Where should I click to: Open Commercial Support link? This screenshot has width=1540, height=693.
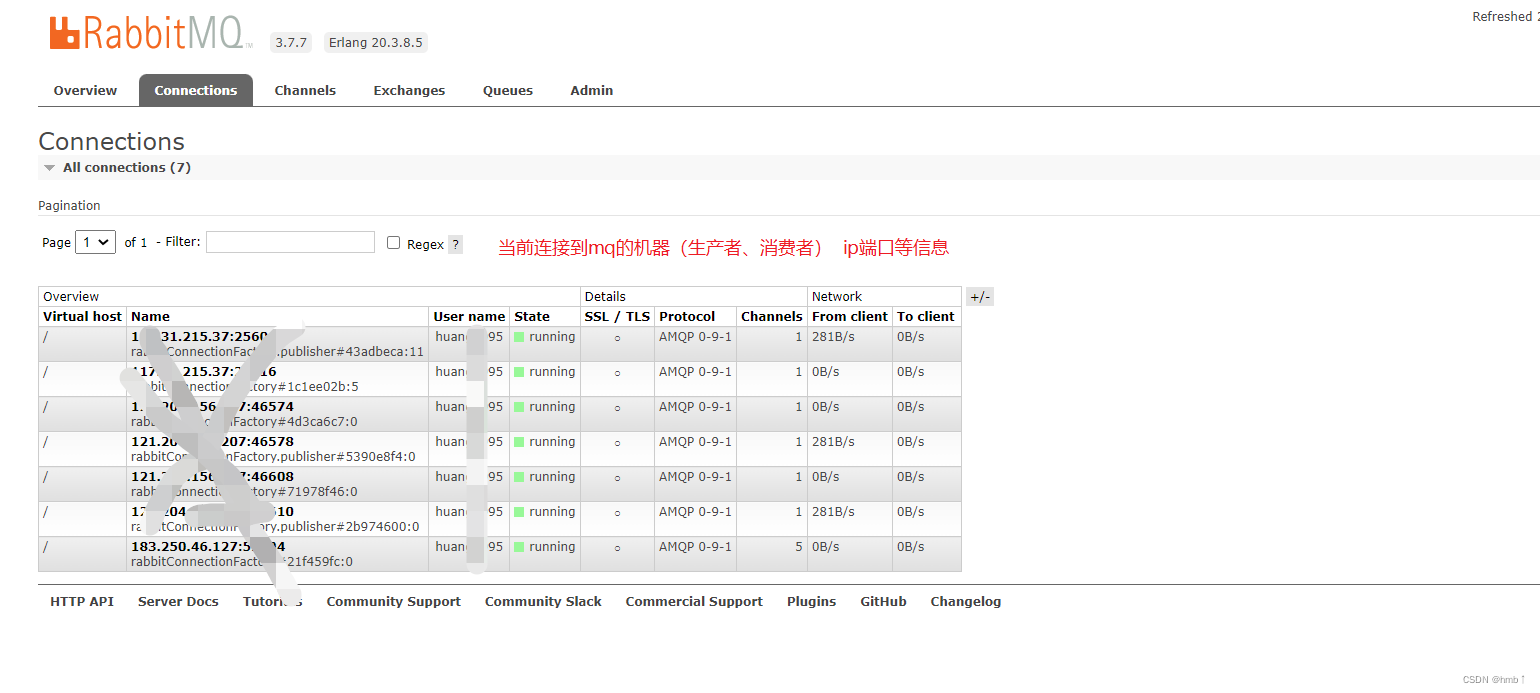pyautogui.click(x=694, y=601)
